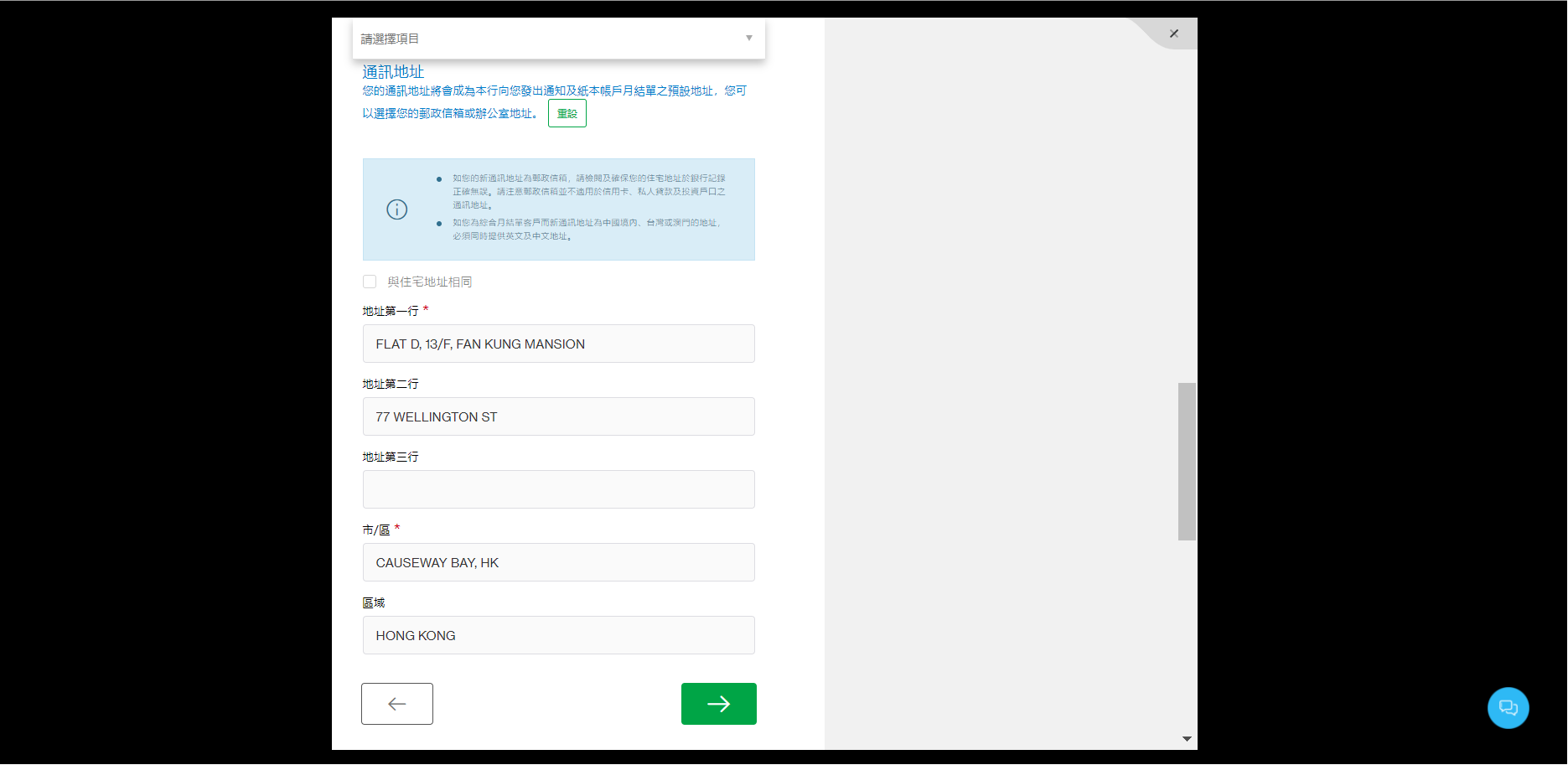Screen dimensions: 1568x765
Task: Click the 77 WELLINGTON ST address field
Action: pos(558,416)
